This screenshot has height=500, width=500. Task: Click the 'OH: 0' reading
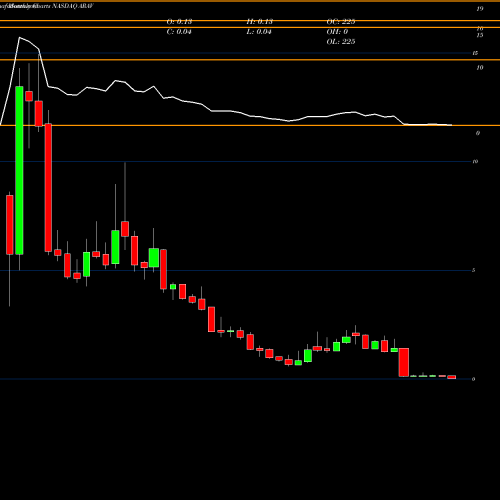pyautogui.click(x=337, y=32)
